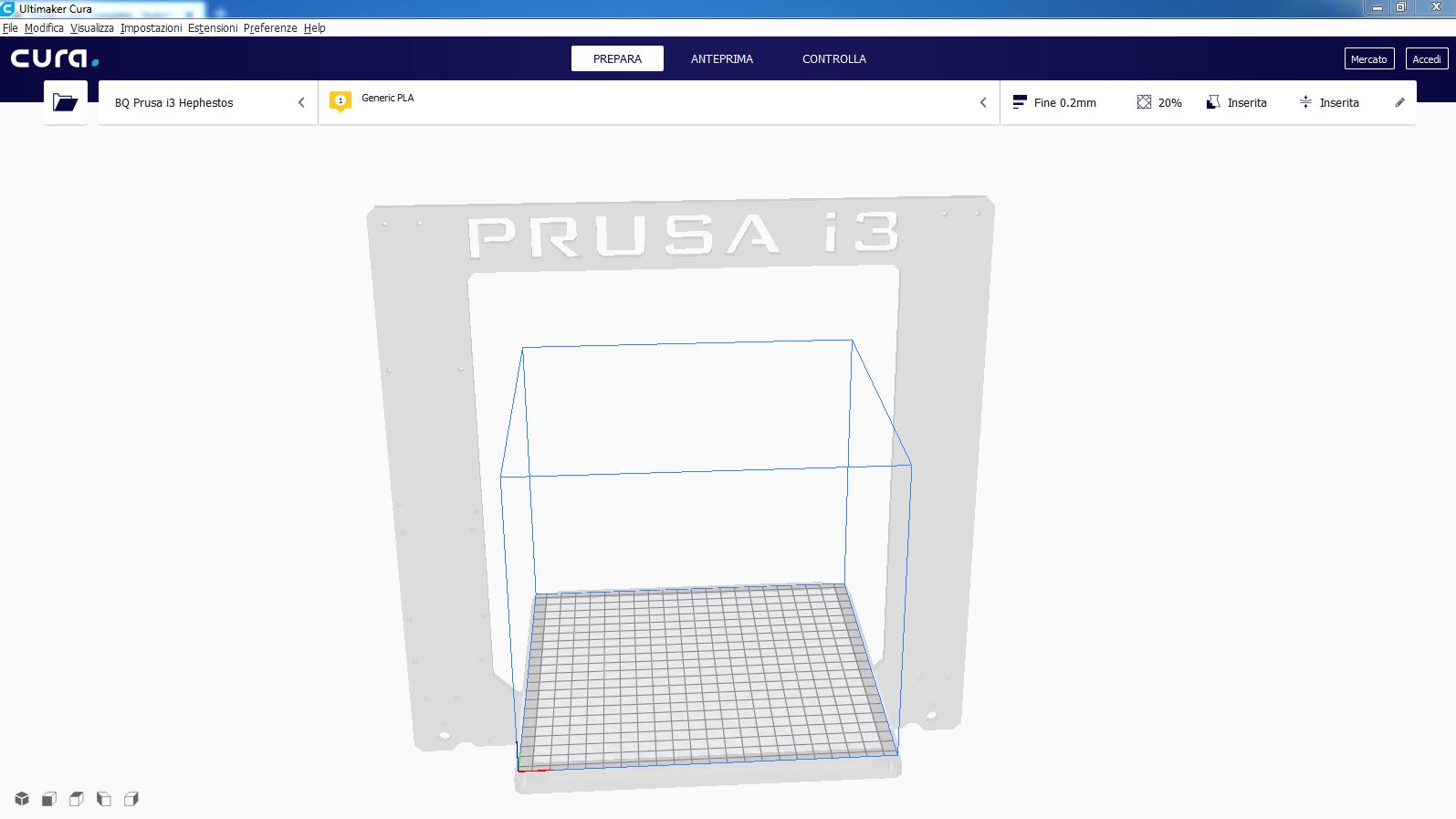
Task: Click the adhesion Inserita icon
Action: point(1305,102)
